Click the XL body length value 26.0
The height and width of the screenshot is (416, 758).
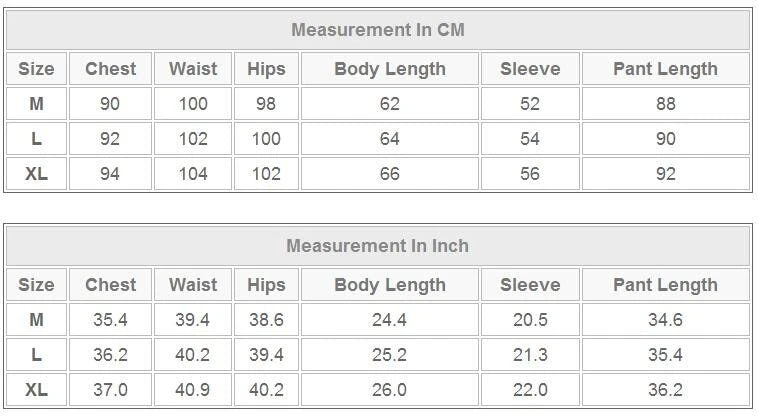point(390,390)
